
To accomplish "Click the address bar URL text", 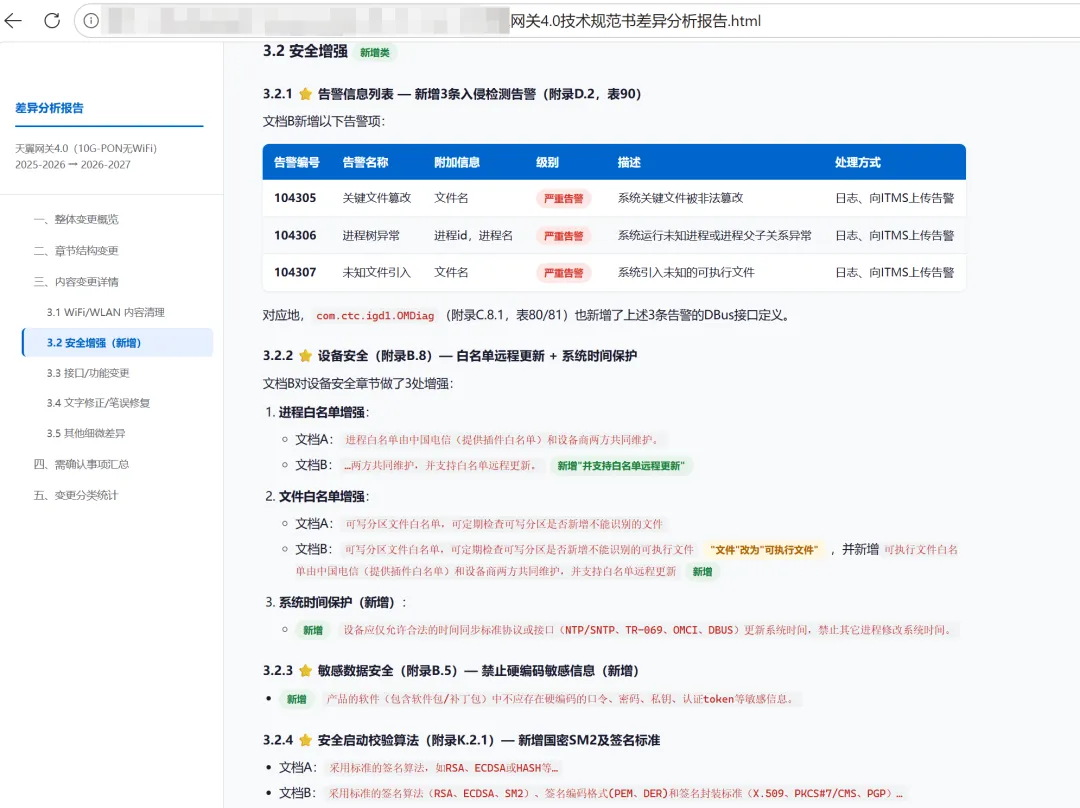I will [635, 21].
